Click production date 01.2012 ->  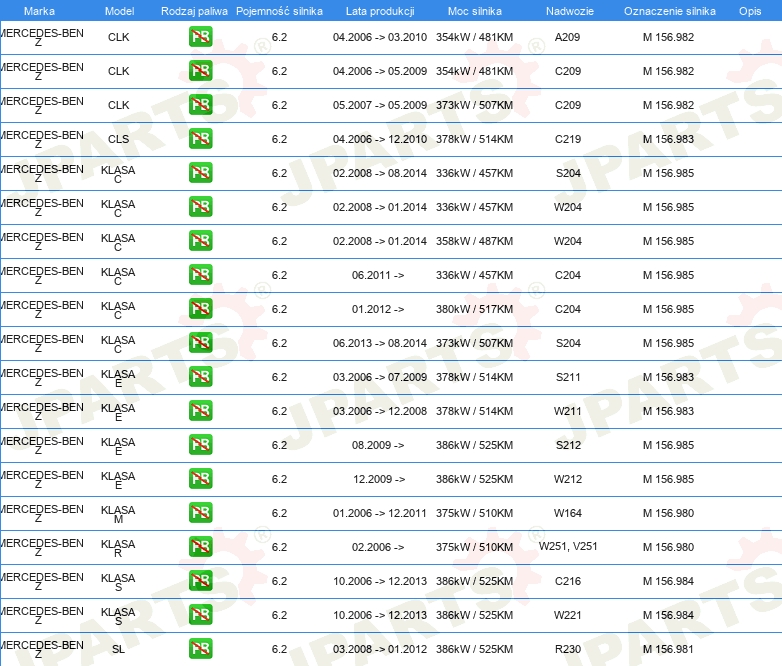click(378, 309)
